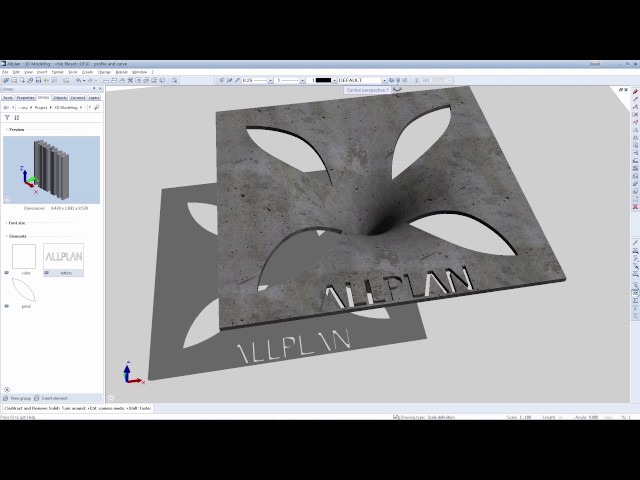Click the navigation mode icon beside Central perspective

click(397, 89)
